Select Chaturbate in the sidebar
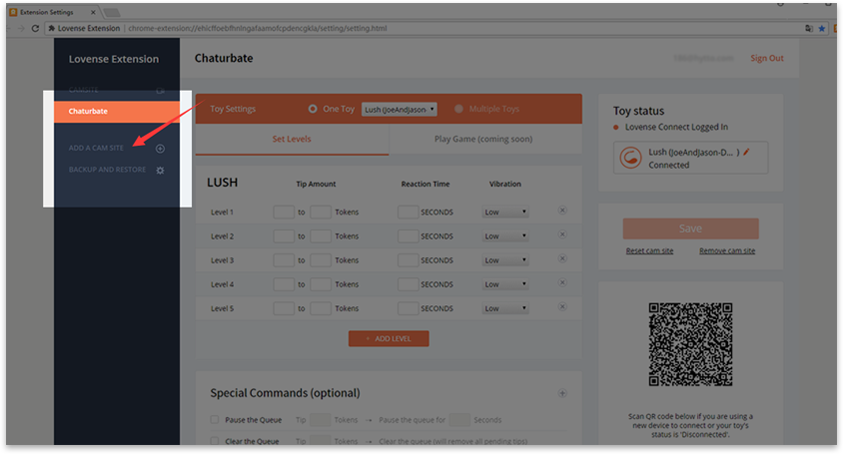This screenshot has width=843, height=454. click(x=116, y=111)
